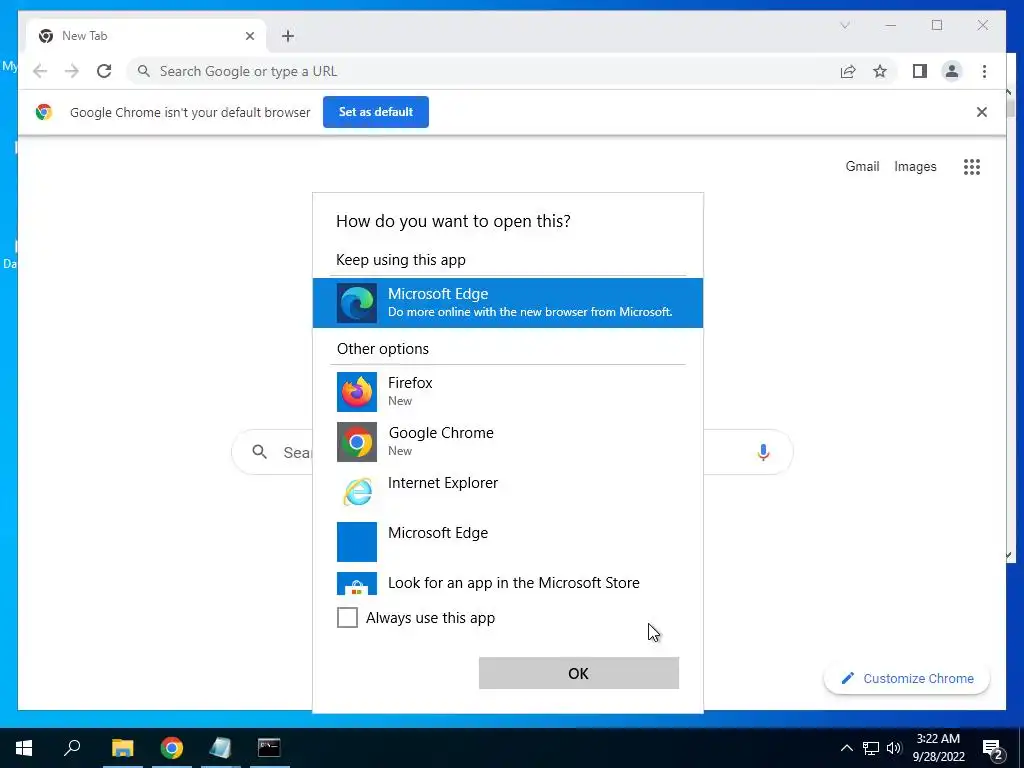Image resolution: width=1024 pixels, height=768 pixels.
Task: Confirm the dialog with OK
Action: (579, 673)
